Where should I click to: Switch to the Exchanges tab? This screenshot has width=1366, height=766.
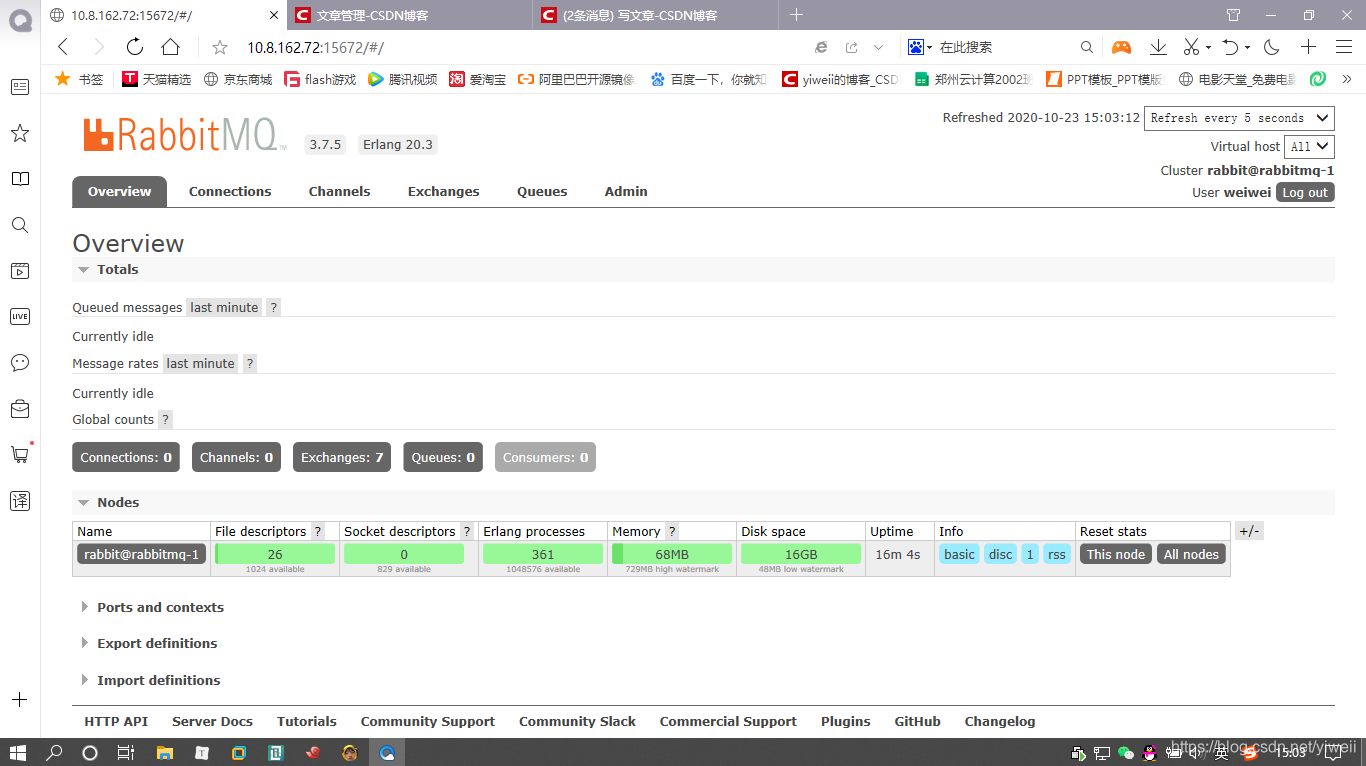[x=443, y=192]
